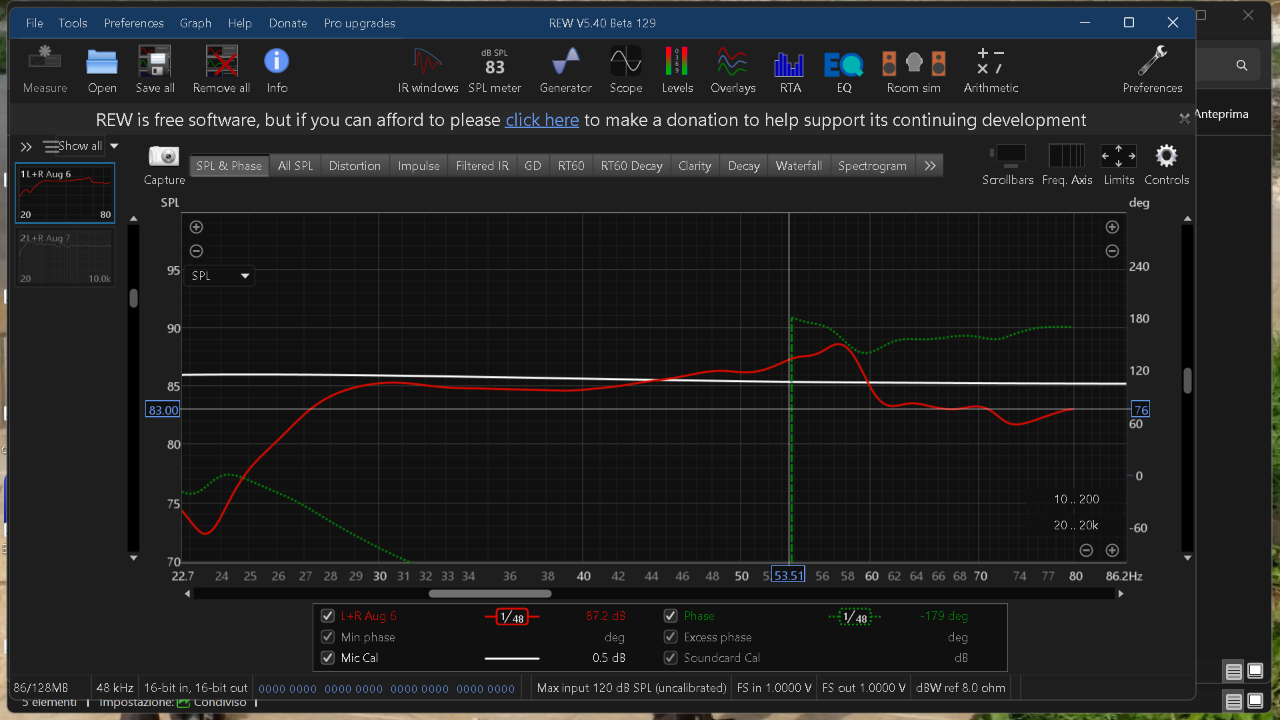Open the Tools menu
1280x720 pixels.
click(73, 23)
